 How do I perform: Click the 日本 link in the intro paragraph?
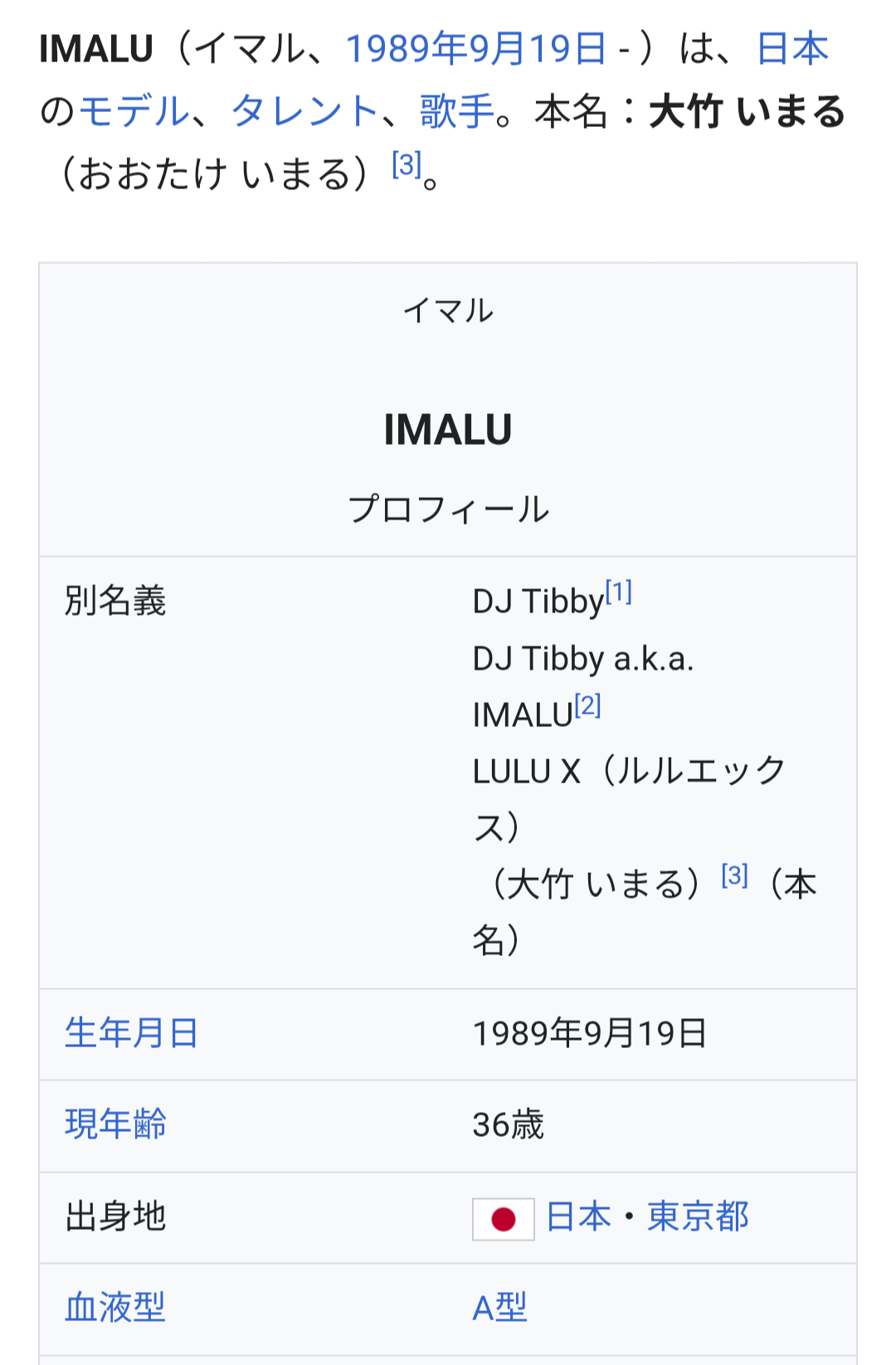point(792,49)
